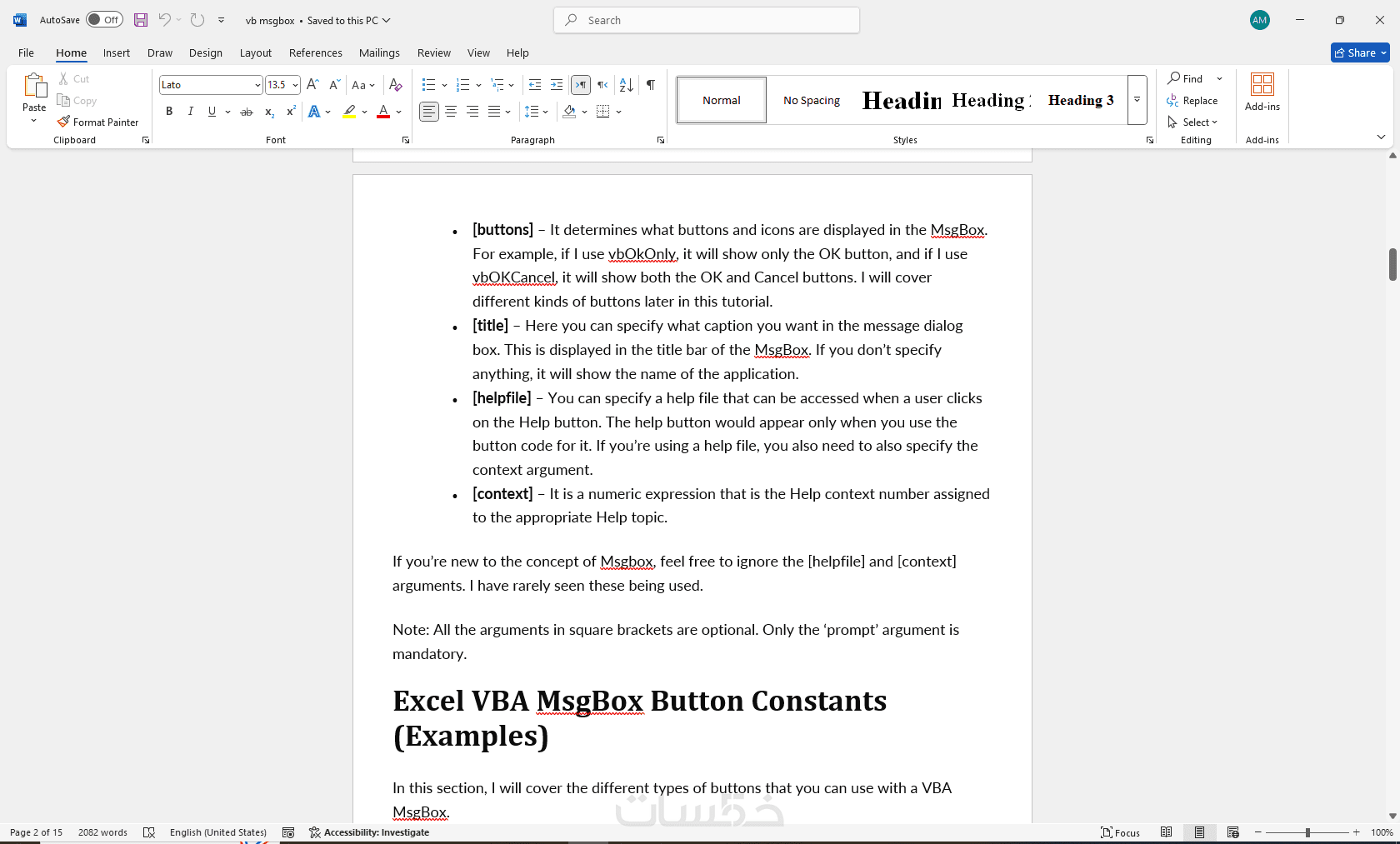
Task: Click the Format Painter brush
Action: (x=97, y=122)
